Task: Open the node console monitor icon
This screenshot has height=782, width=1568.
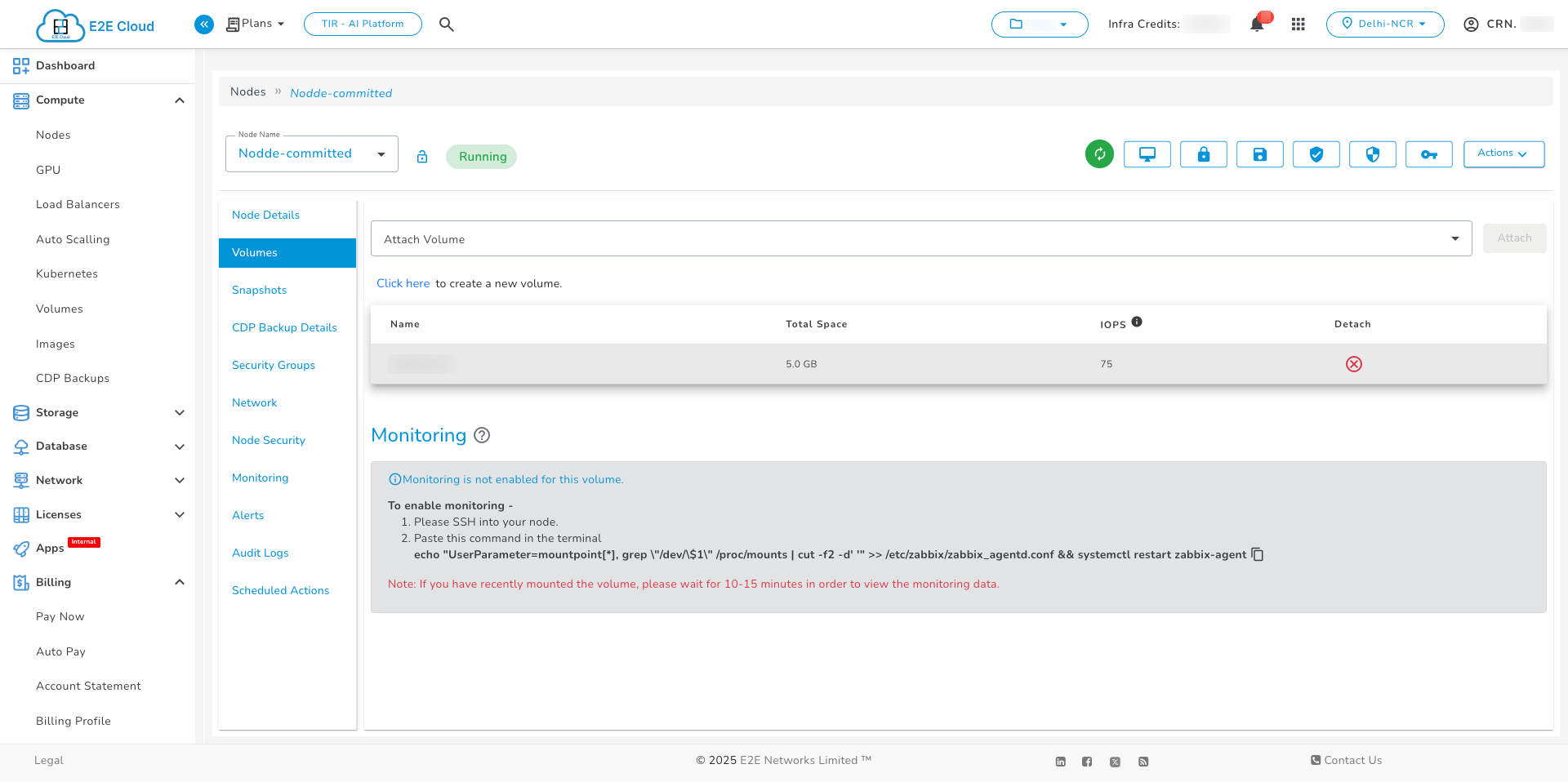Action: 1147,154
